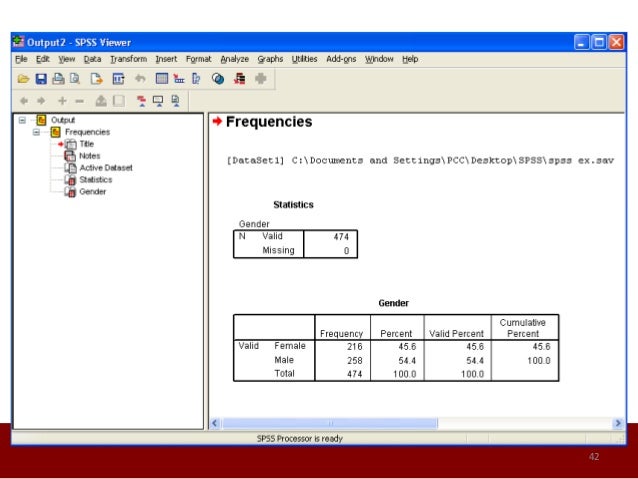Click the Frequencies heading in the output pane
The width and height of the screenshot is (638, 479).
[269, 121]
